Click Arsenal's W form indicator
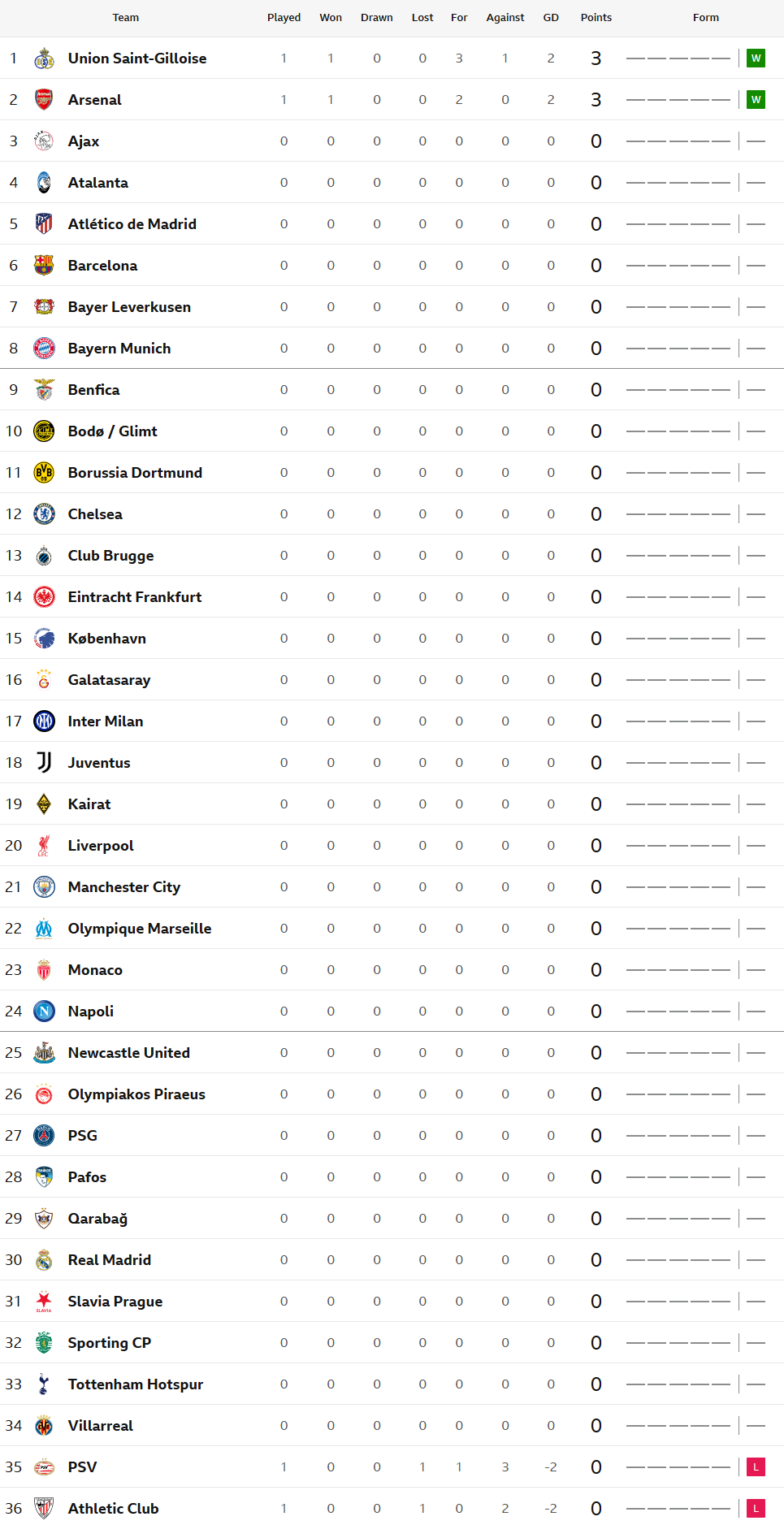 (756, 100)
